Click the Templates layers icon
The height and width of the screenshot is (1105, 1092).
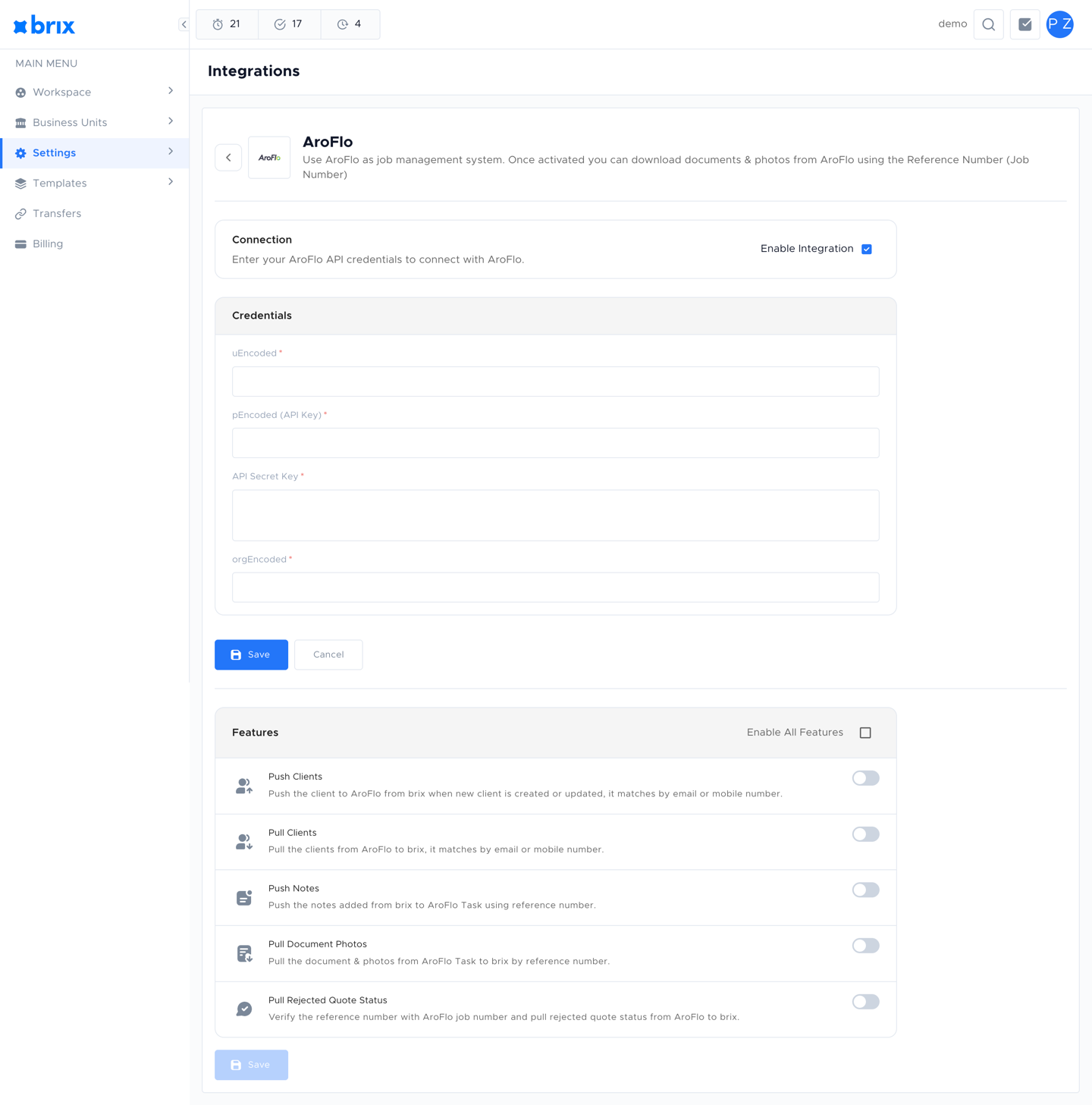[20, 184]
